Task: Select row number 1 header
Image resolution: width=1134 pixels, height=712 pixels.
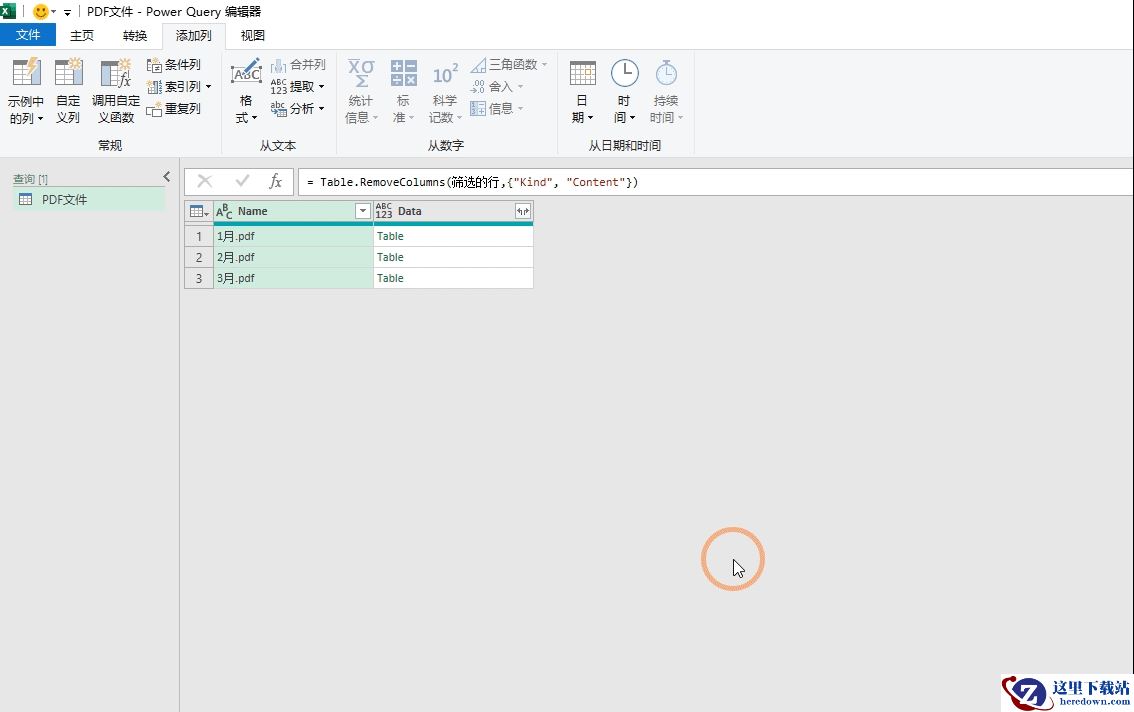Action: 199,236
